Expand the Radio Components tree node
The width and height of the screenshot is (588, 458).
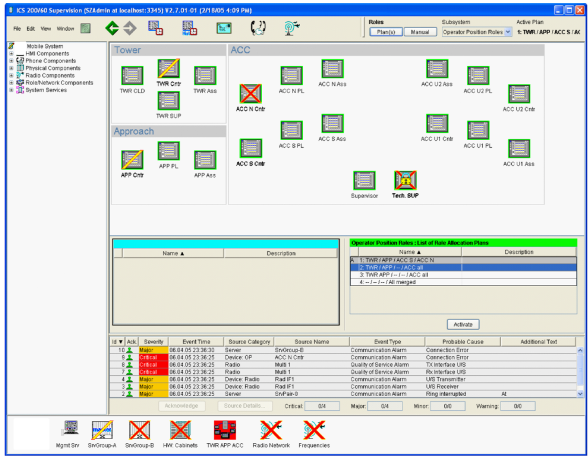point(11,75)
